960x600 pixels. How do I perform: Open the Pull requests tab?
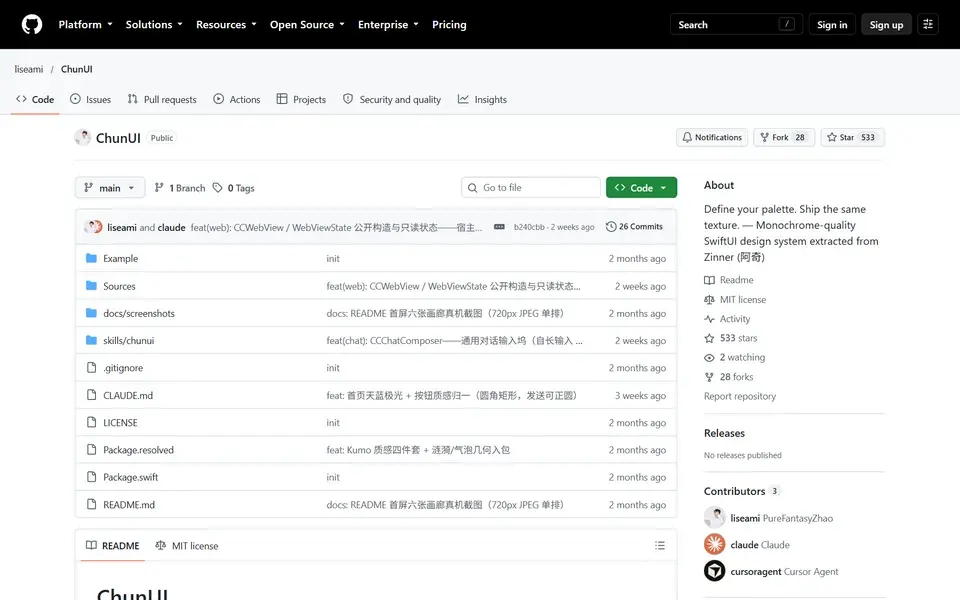click(x=162, y=99)
